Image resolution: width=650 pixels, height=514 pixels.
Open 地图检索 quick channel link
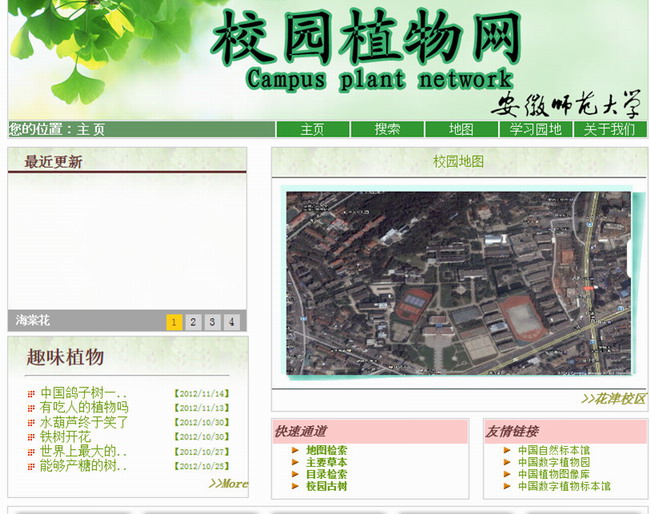click(x=326, y=451)
